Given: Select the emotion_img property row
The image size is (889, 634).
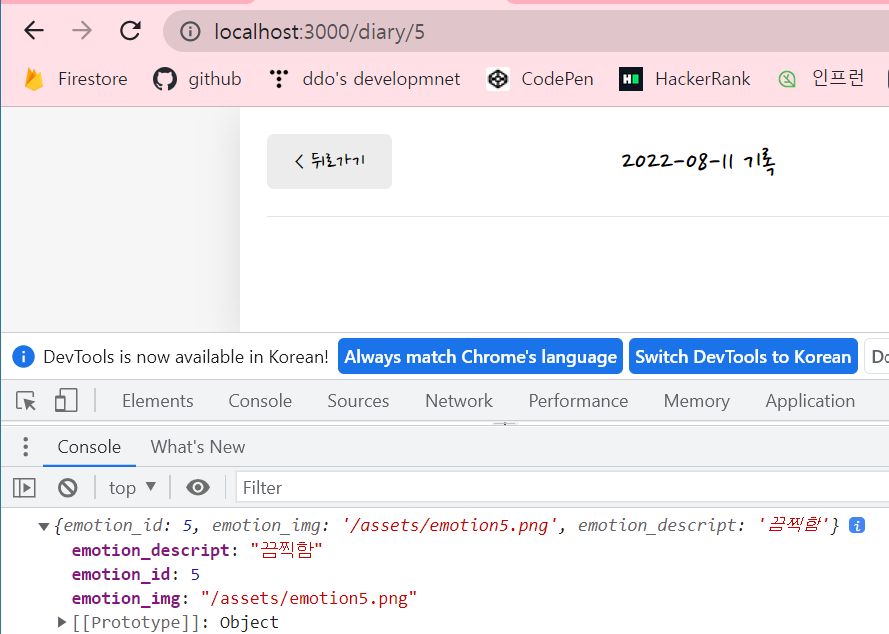Looking at the screenshot, I should (244, 599).
